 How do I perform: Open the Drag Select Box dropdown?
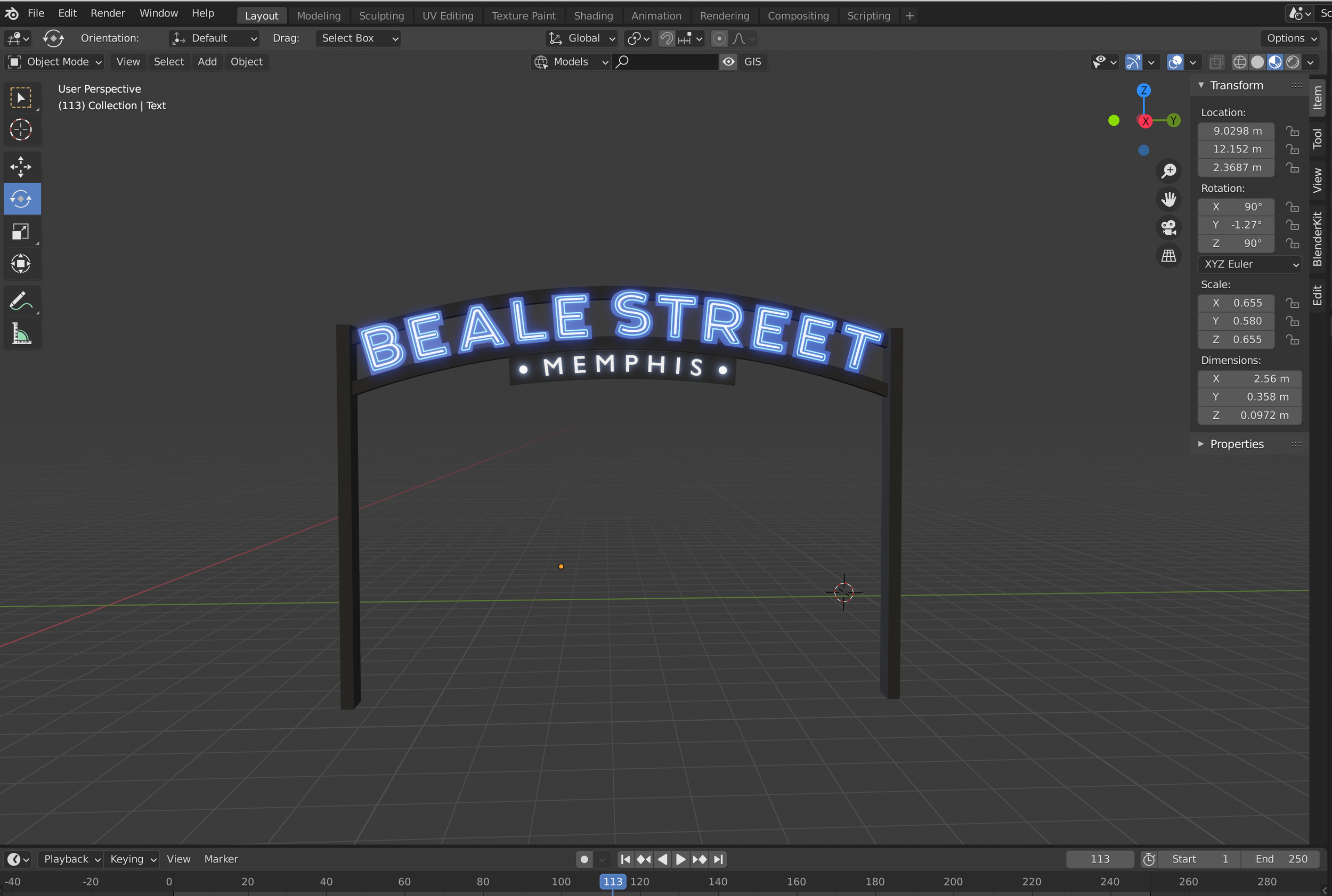(358, 38)
